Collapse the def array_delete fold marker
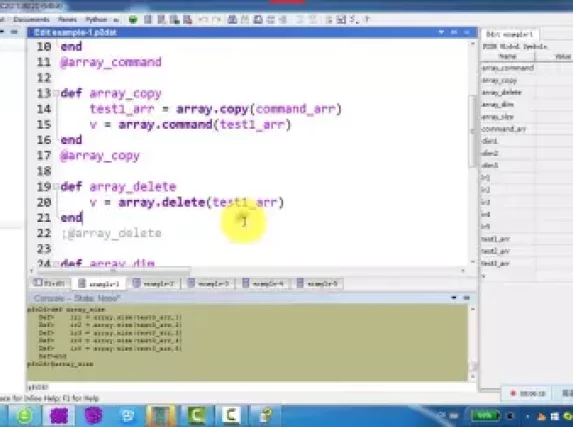This screenshot has height=427, width=573. click(56, 187)
